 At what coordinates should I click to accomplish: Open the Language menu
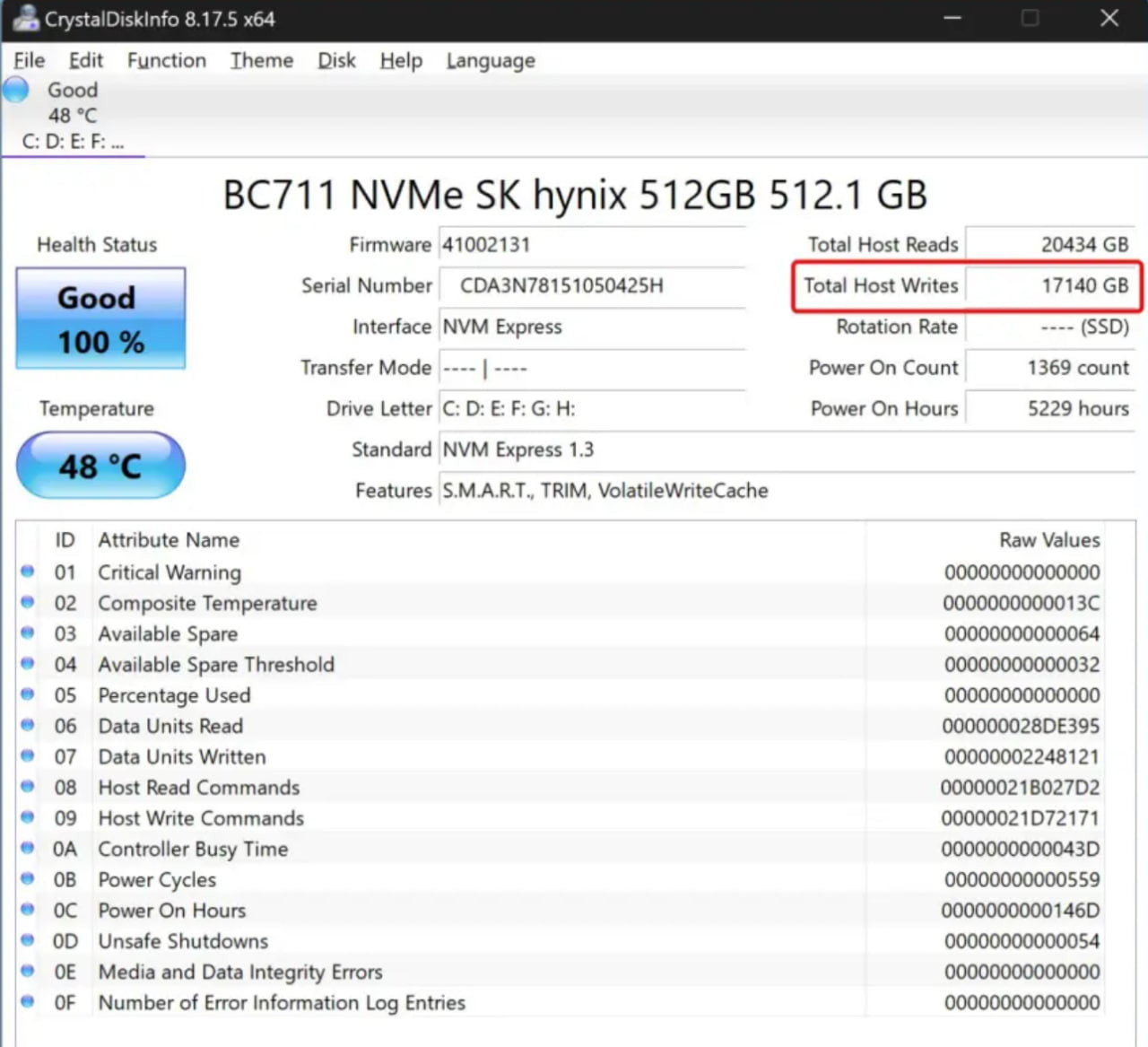point(491,60)
